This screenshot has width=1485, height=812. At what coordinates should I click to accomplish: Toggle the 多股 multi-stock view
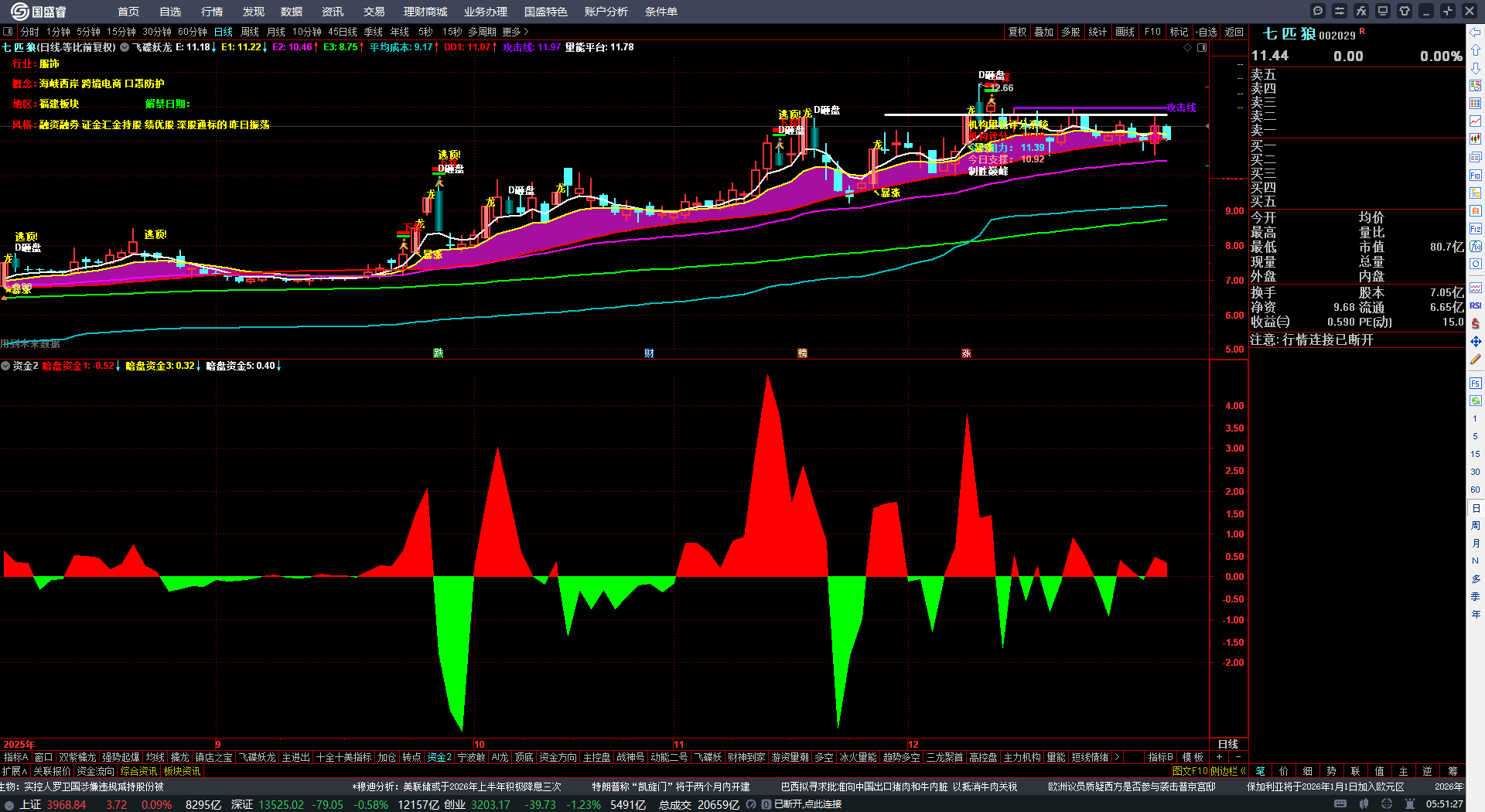pos(1070,32)
